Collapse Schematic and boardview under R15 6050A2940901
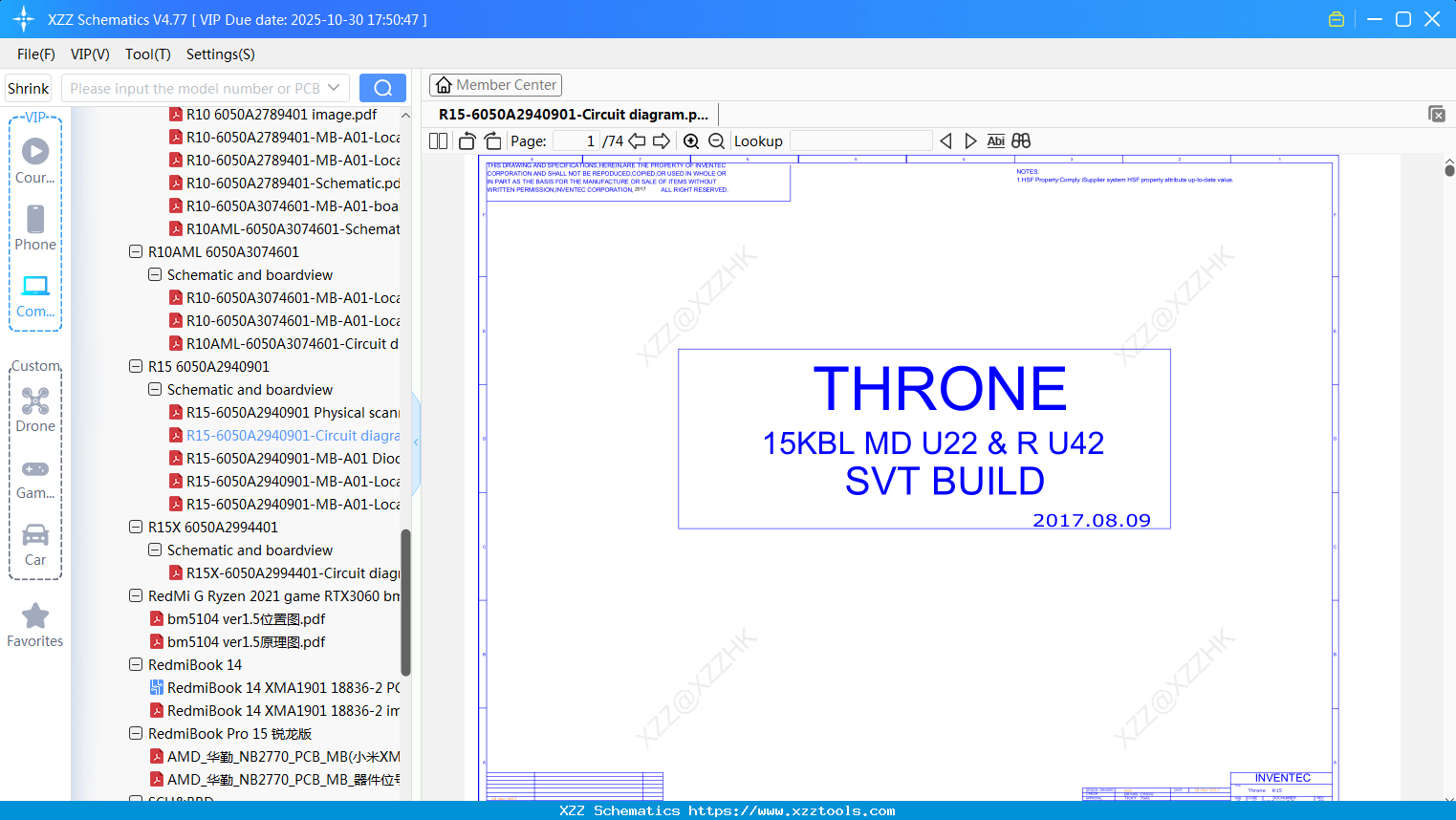The height and width of the screenshot is (820, 1456). coord(155,390)
